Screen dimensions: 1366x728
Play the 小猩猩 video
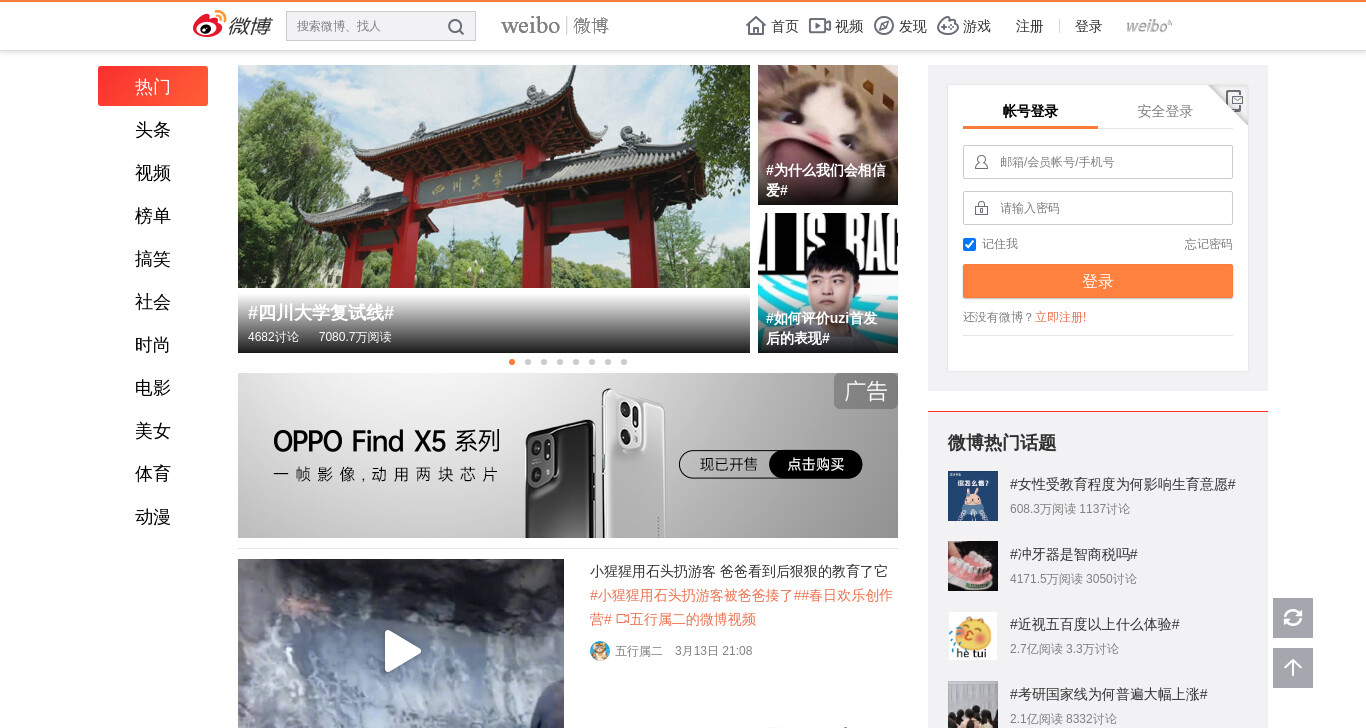401,651
